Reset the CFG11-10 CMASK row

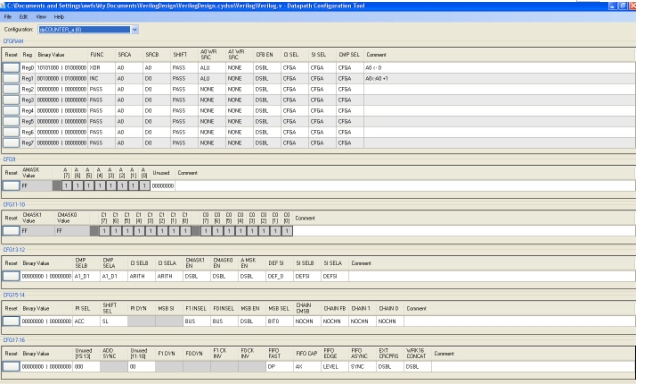[11, 231]
